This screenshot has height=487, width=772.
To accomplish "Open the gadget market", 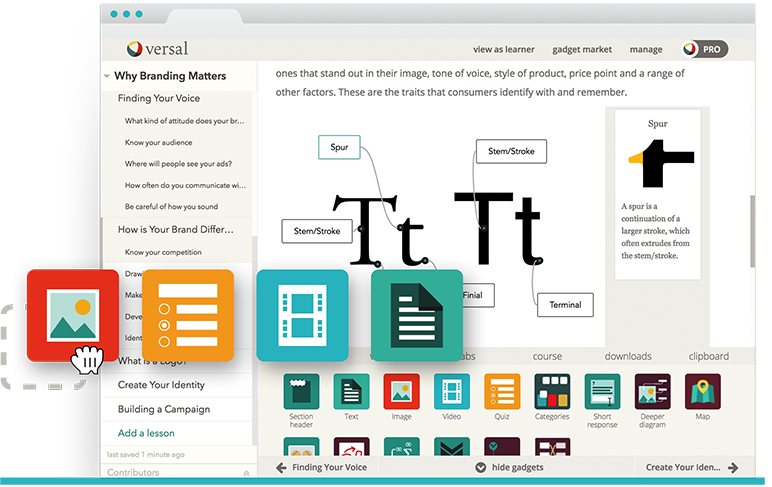I will (x=582, y=50).
